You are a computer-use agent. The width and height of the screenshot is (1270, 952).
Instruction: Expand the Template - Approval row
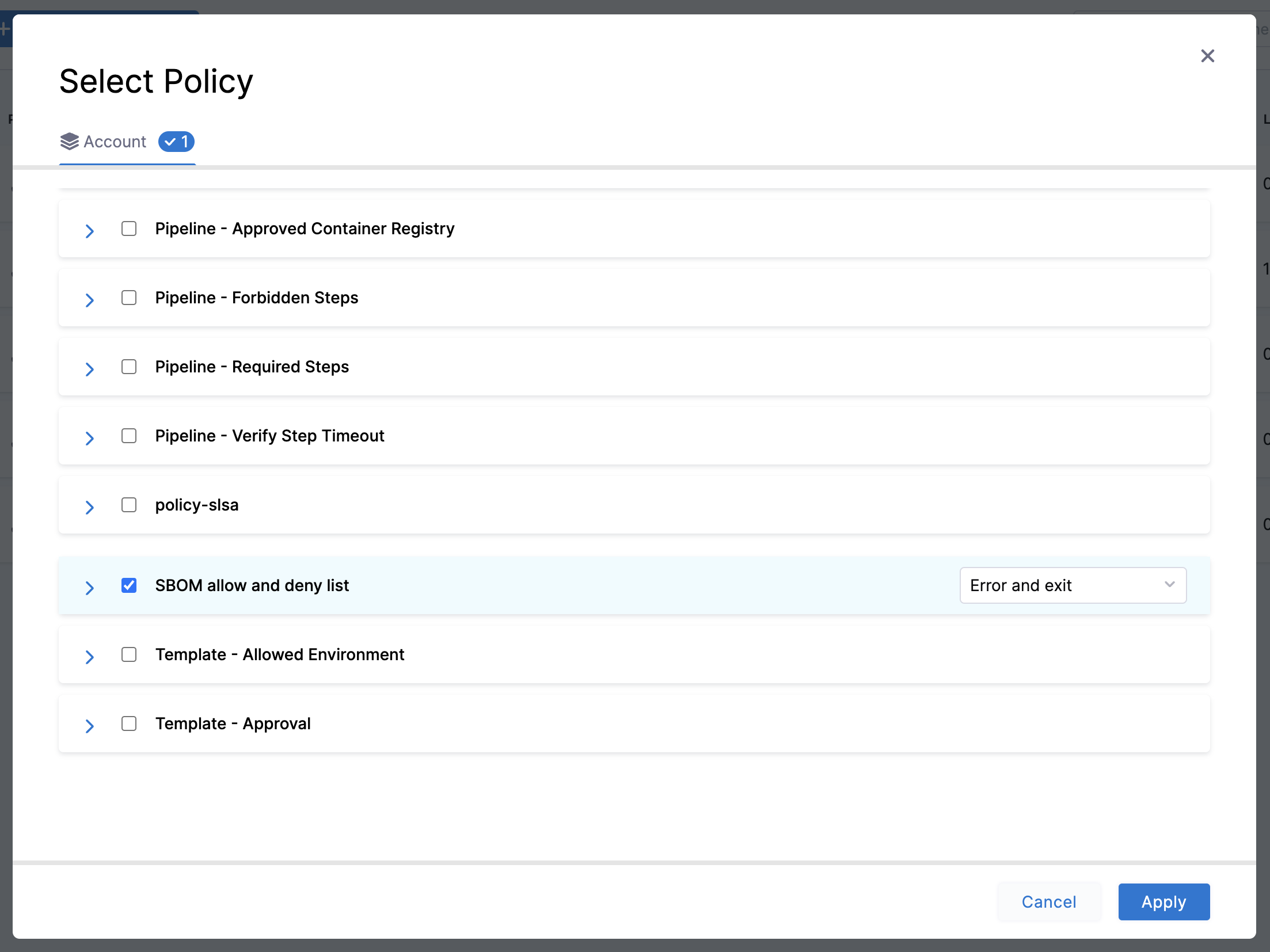click(x=89, y=726)
